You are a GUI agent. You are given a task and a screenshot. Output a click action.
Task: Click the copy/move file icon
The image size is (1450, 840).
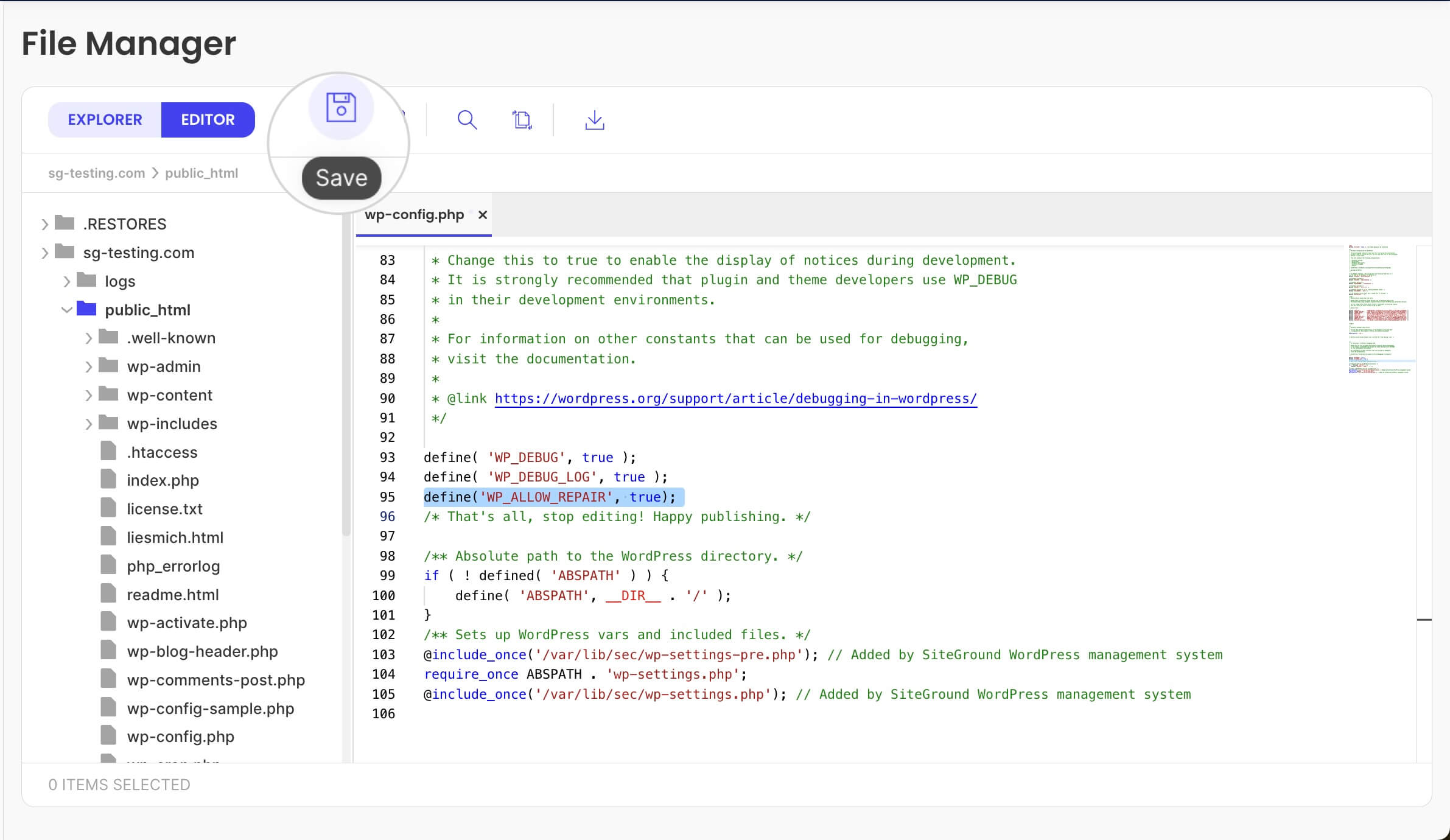point(522,119)
